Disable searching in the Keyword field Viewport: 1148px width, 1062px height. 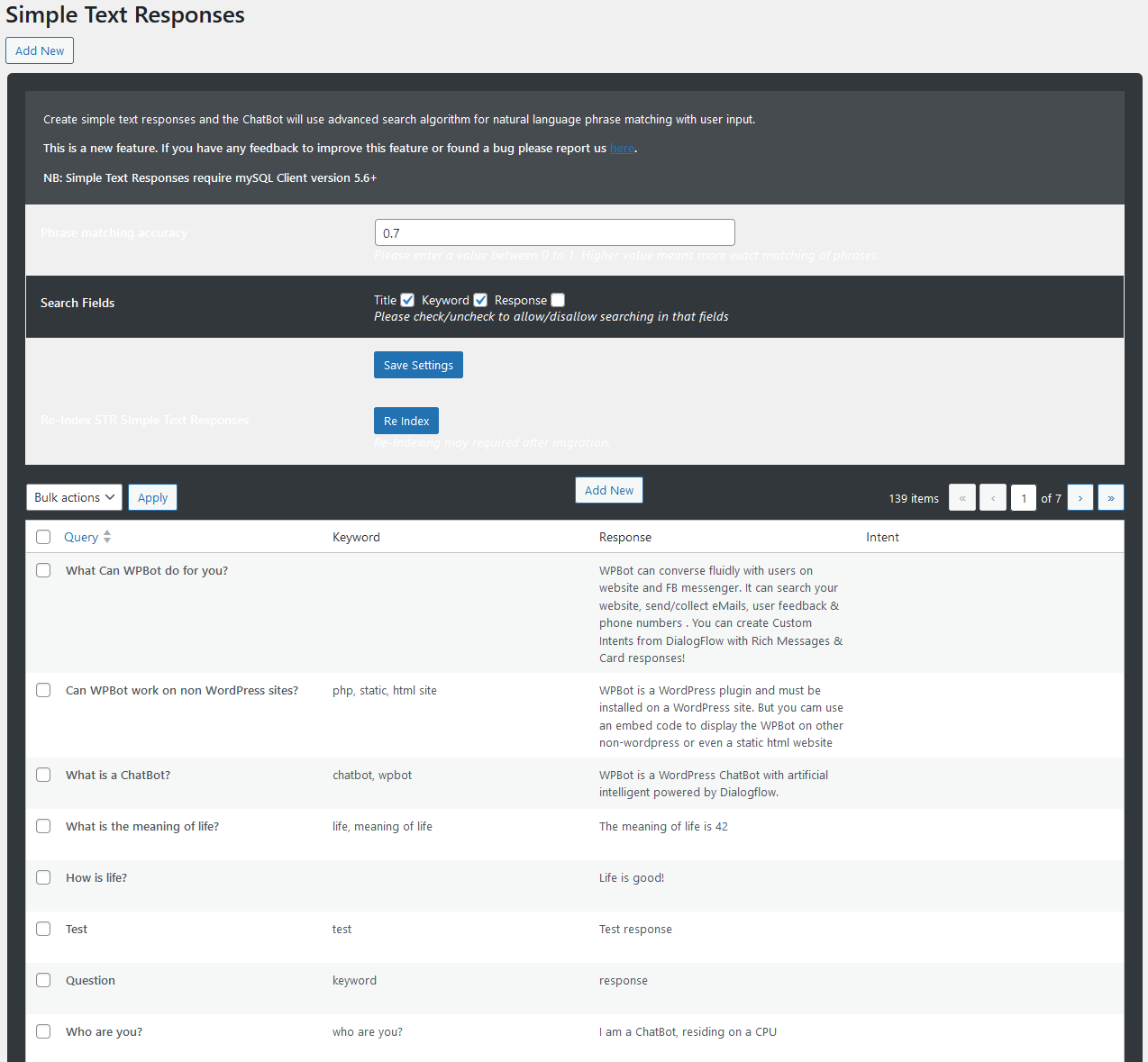(x=480, y=299)
